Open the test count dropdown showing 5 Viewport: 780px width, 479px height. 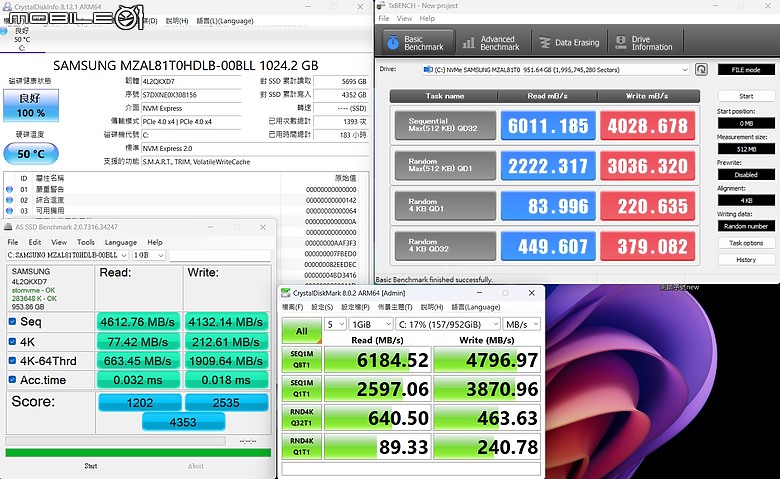point(335,324)
